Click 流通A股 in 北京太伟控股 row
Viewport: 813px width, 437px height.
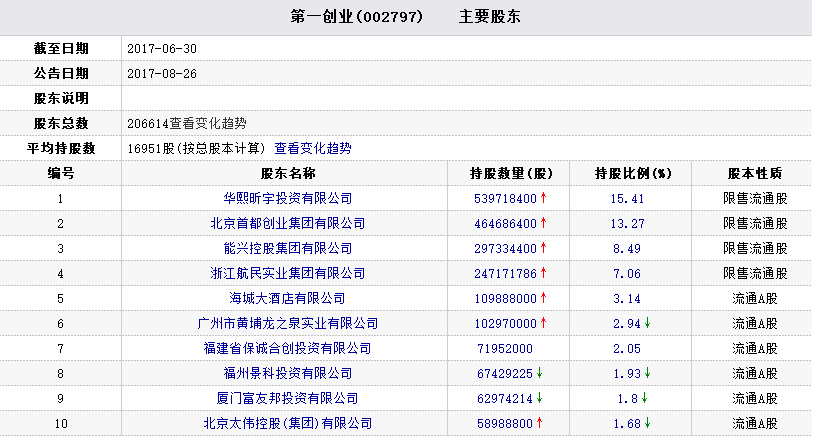click(755, 424)
